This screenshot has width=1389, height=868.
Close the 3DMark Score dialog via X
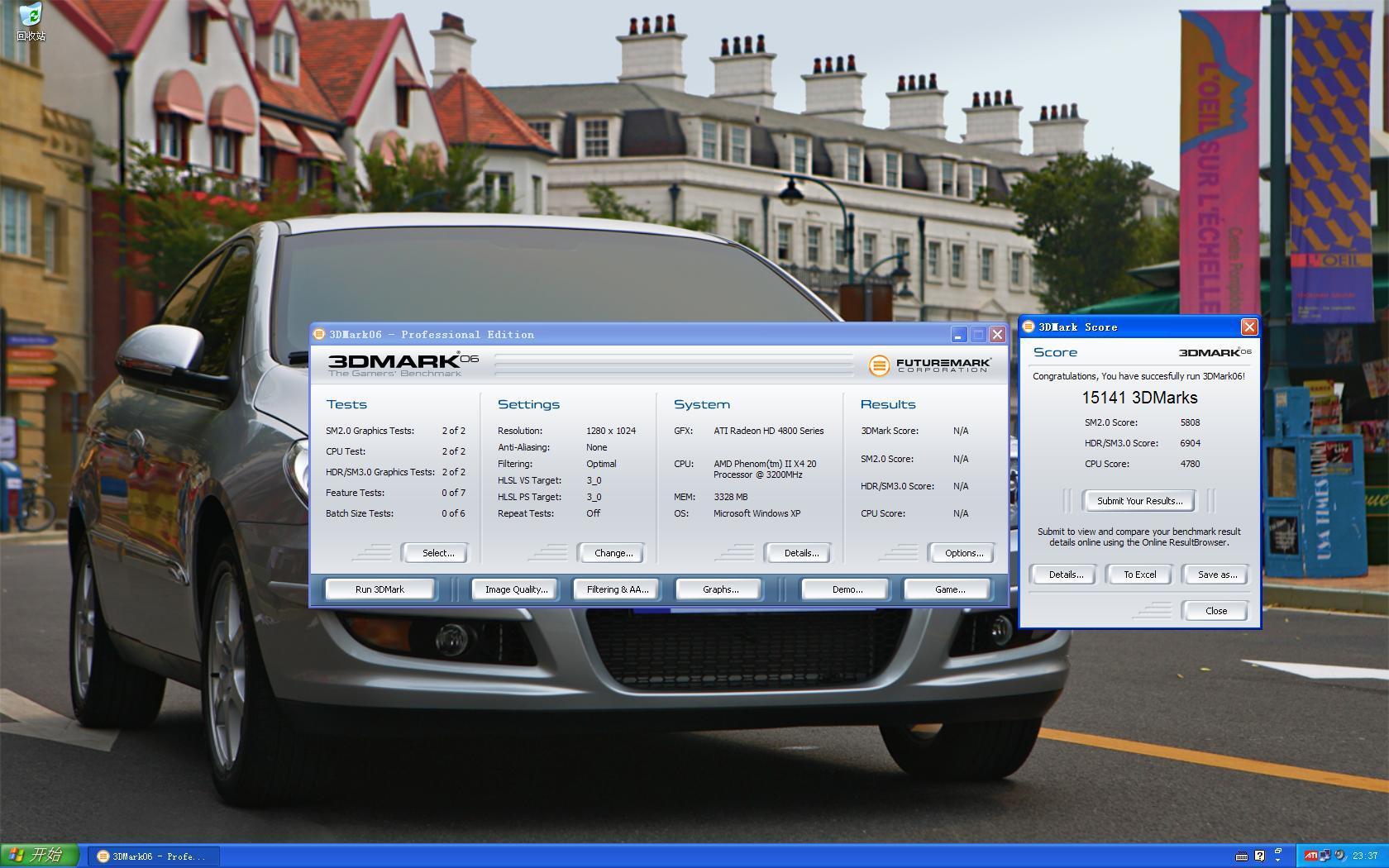coord(1249,327)
